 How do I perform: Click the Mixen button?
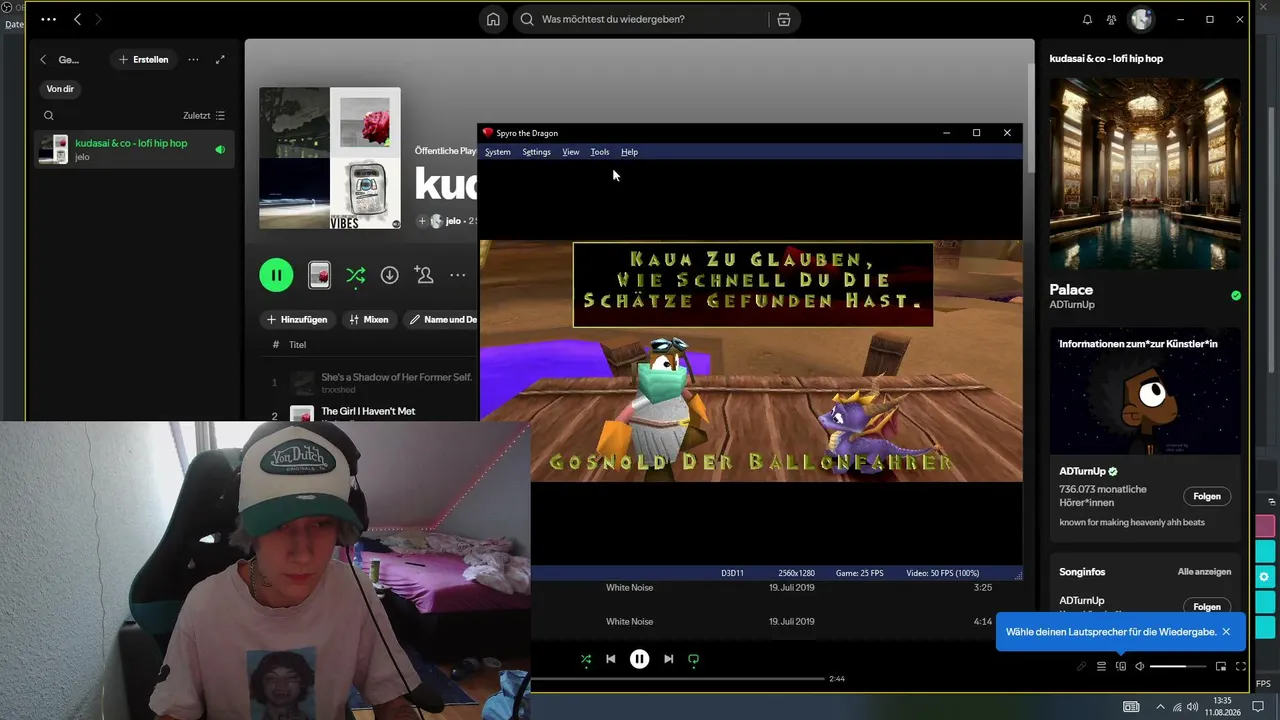click(369, 320)
